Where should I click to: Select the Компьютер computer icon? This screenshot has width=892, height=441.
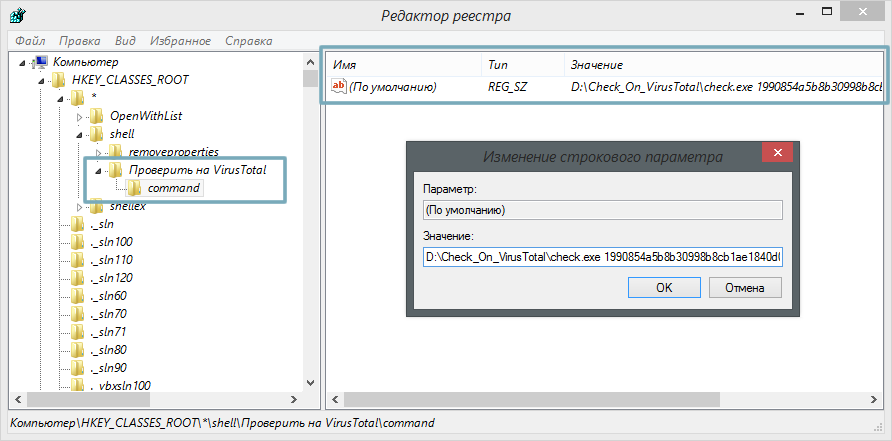41,61
